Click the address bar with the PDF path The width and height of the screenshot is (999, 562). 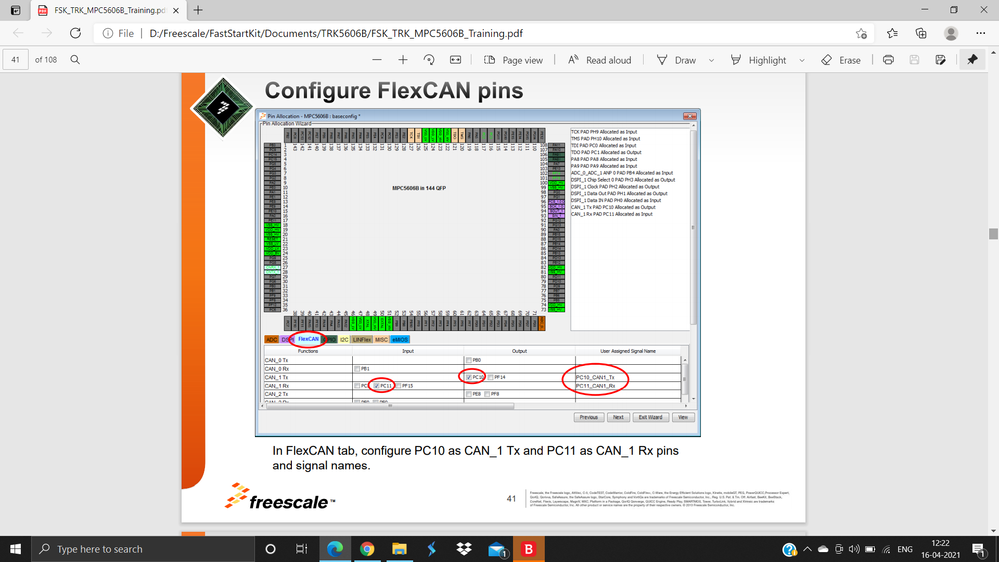(484, 33)
